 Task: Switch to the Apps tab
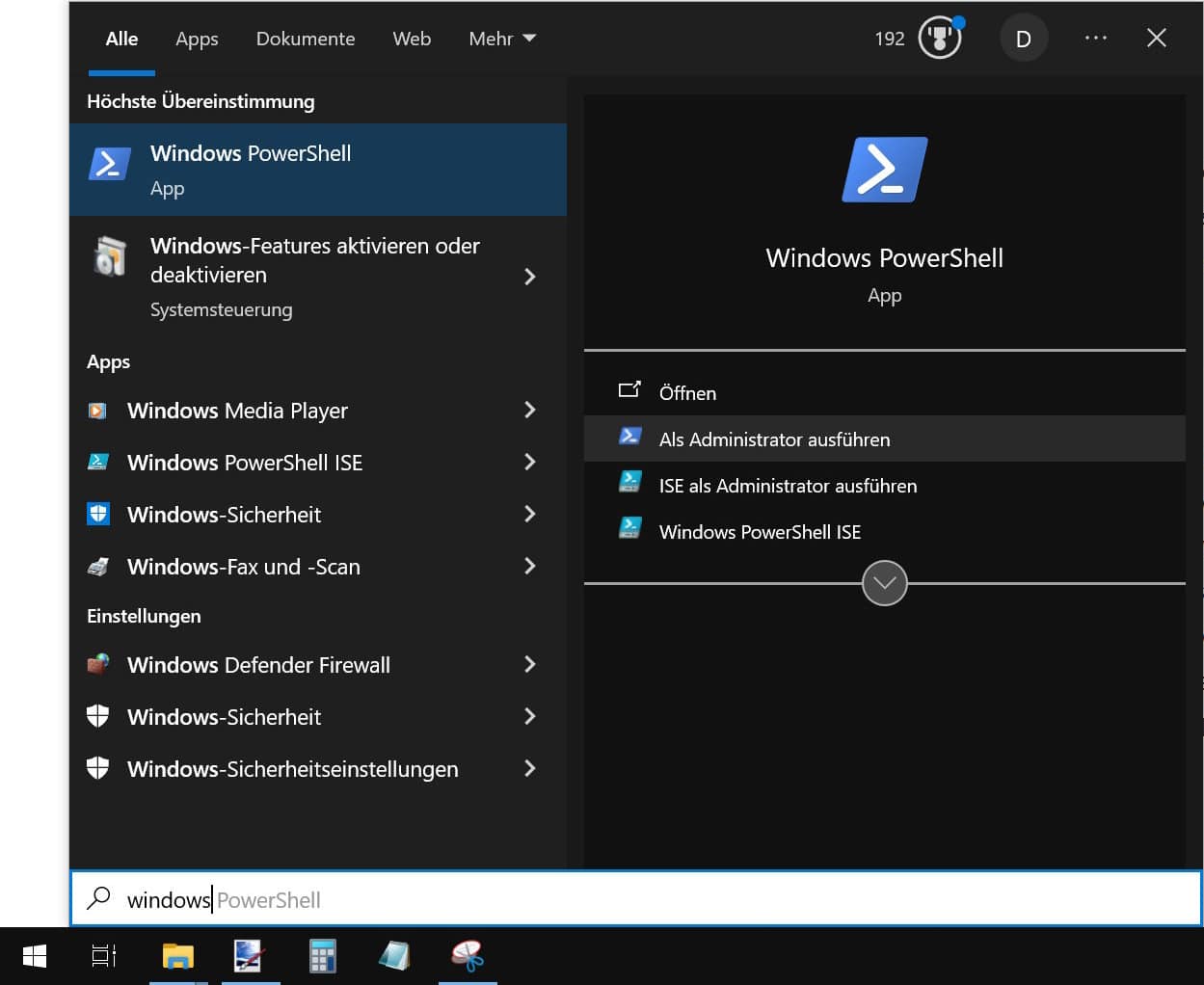click(197, 39)
